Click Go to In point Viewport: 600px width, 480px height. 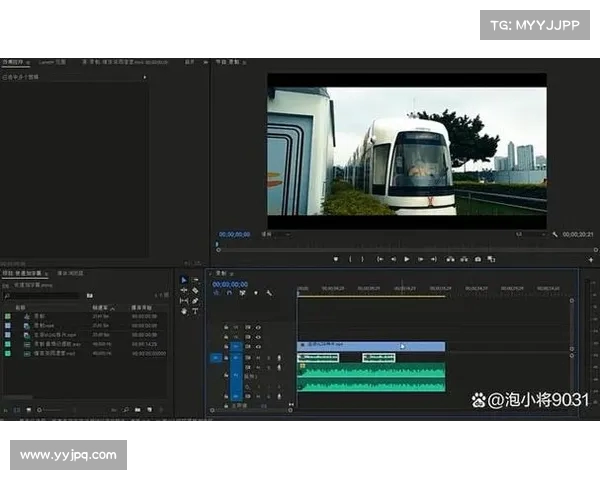tap(380, 259)
